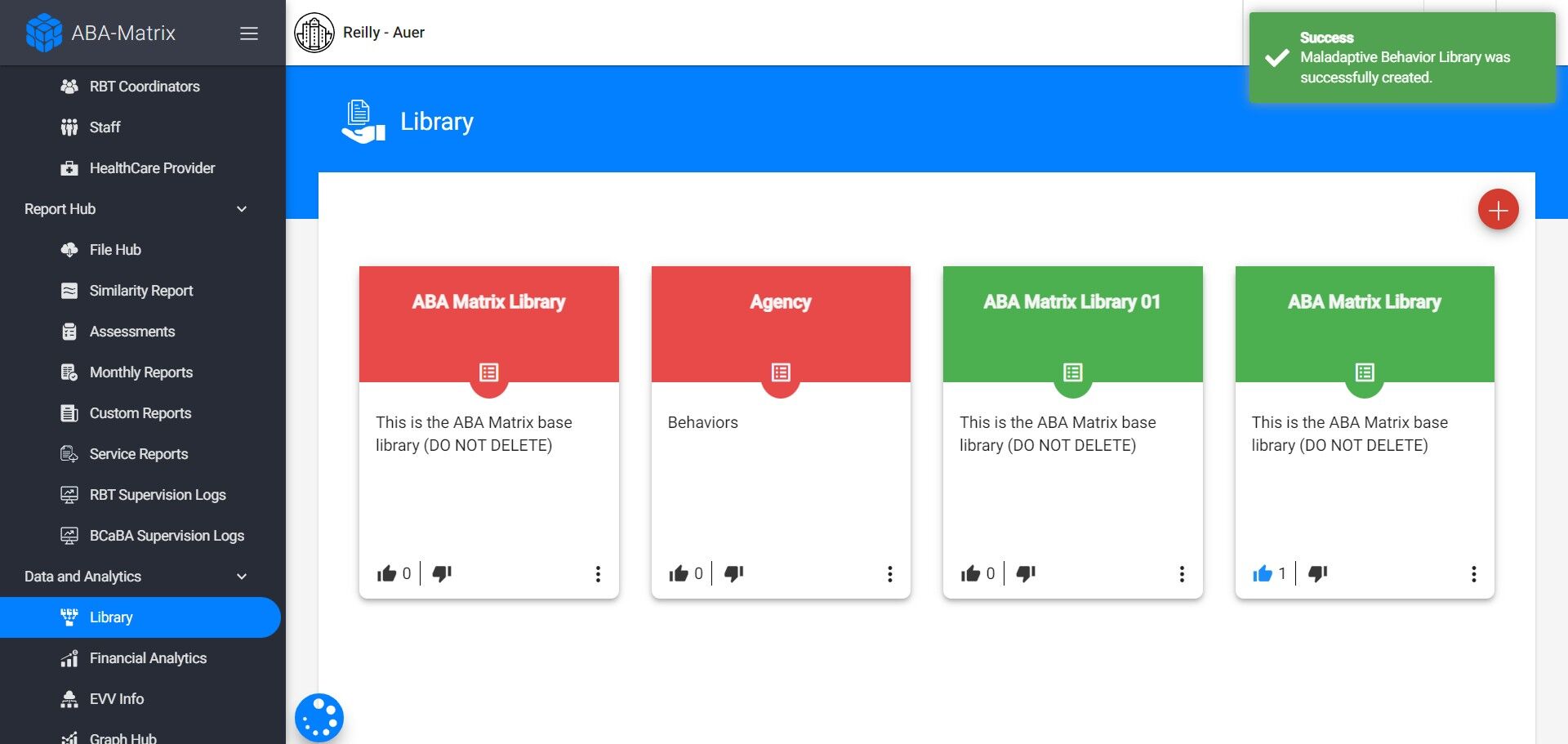The width and height of the screenshot is (1568, 744).
Task: Open the Agency card three-dot menu
Action: pyautogui.click(x=890, y=574)
